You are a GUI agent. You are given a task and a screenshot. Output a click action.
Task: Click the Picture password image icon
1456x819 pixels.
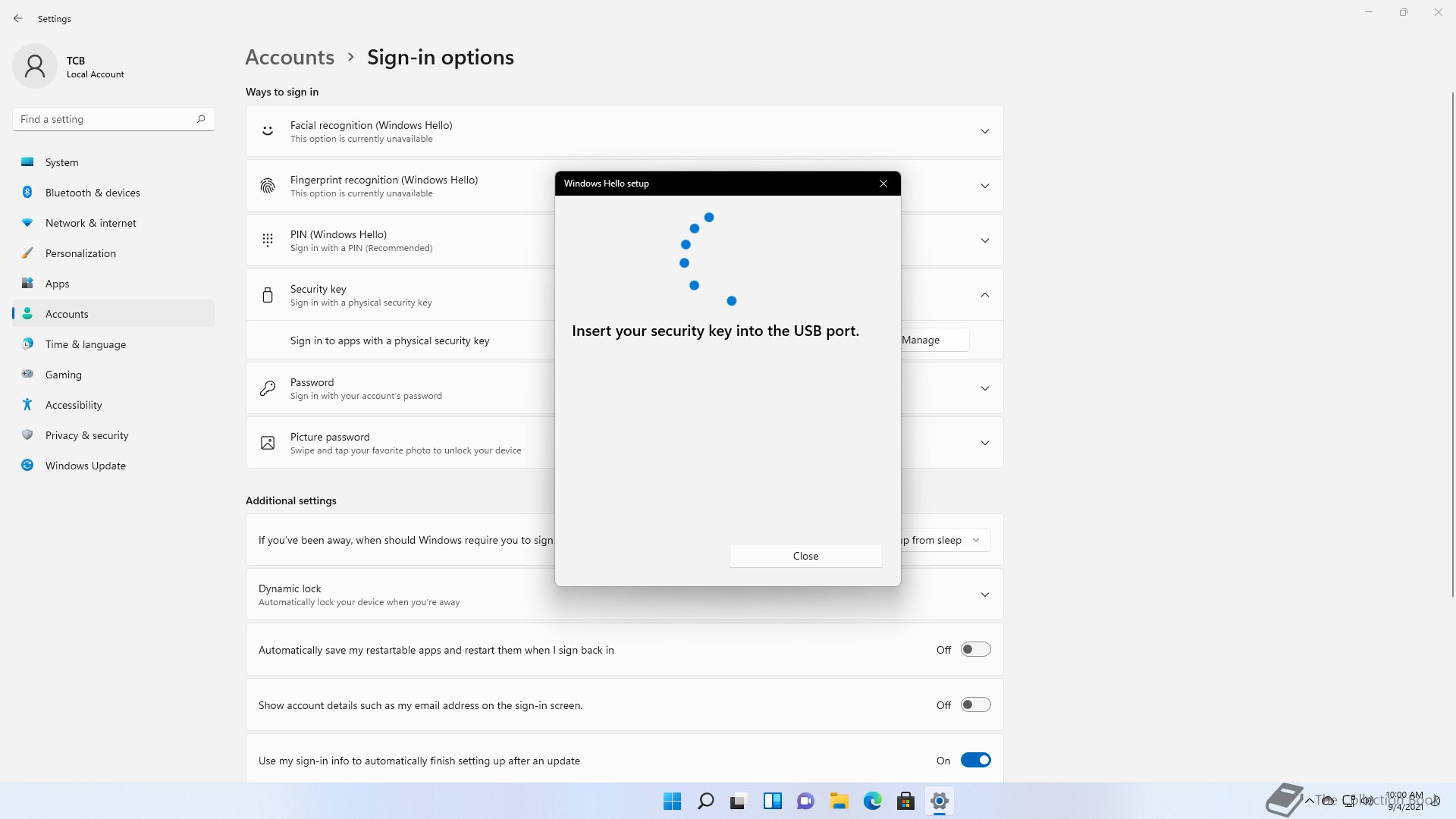tap(268, 443)
